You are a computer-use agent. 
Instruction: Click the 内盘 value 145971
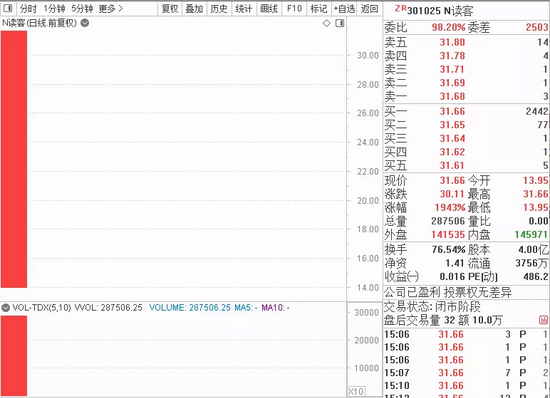pos(531,235)
